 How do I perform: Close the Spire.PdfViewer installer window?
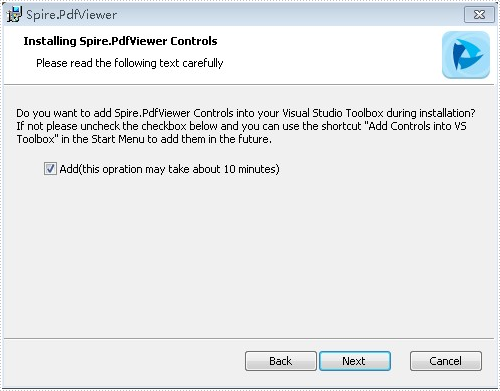click(479, 15)
